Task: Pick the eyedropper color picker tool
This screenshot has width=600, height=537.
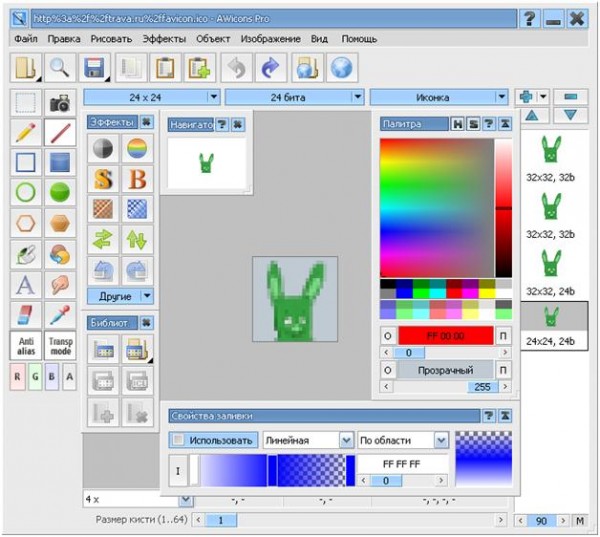Action: click(60, 315)
